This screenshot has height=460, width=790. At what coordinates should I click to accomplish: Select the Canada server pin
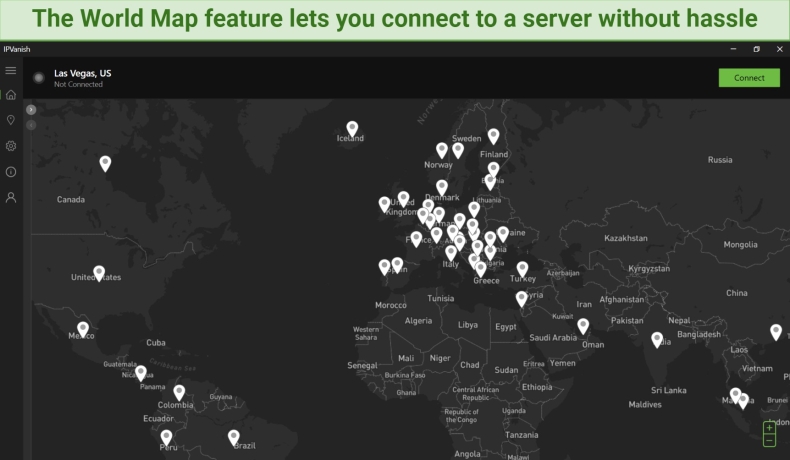point(105,163)
